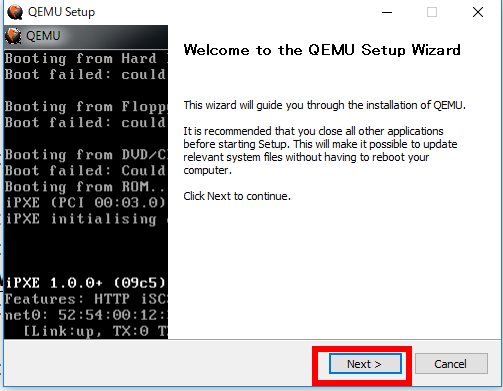
Task: Click the 'It is recommended' paragraph
Action: pos(320,151)
